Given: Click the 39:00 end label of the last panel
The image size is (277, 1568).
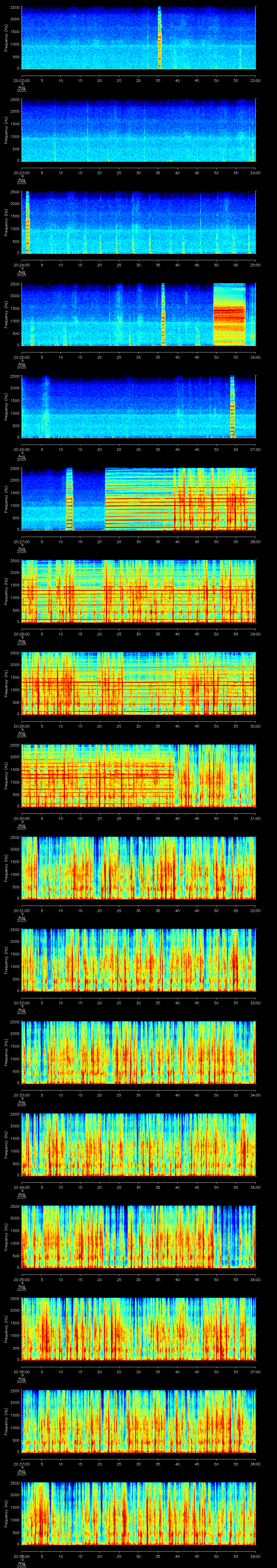Looking at the screenshot, I should point(256,1556).
